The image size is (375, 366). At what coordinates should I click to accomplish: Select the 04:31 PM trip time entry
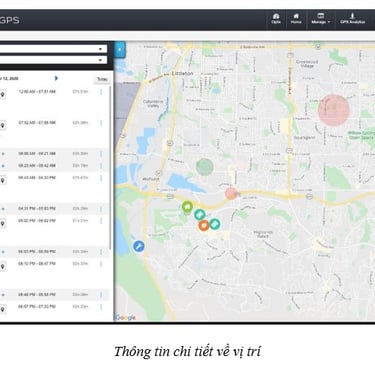pyautogui.click(x=37, y=209)
